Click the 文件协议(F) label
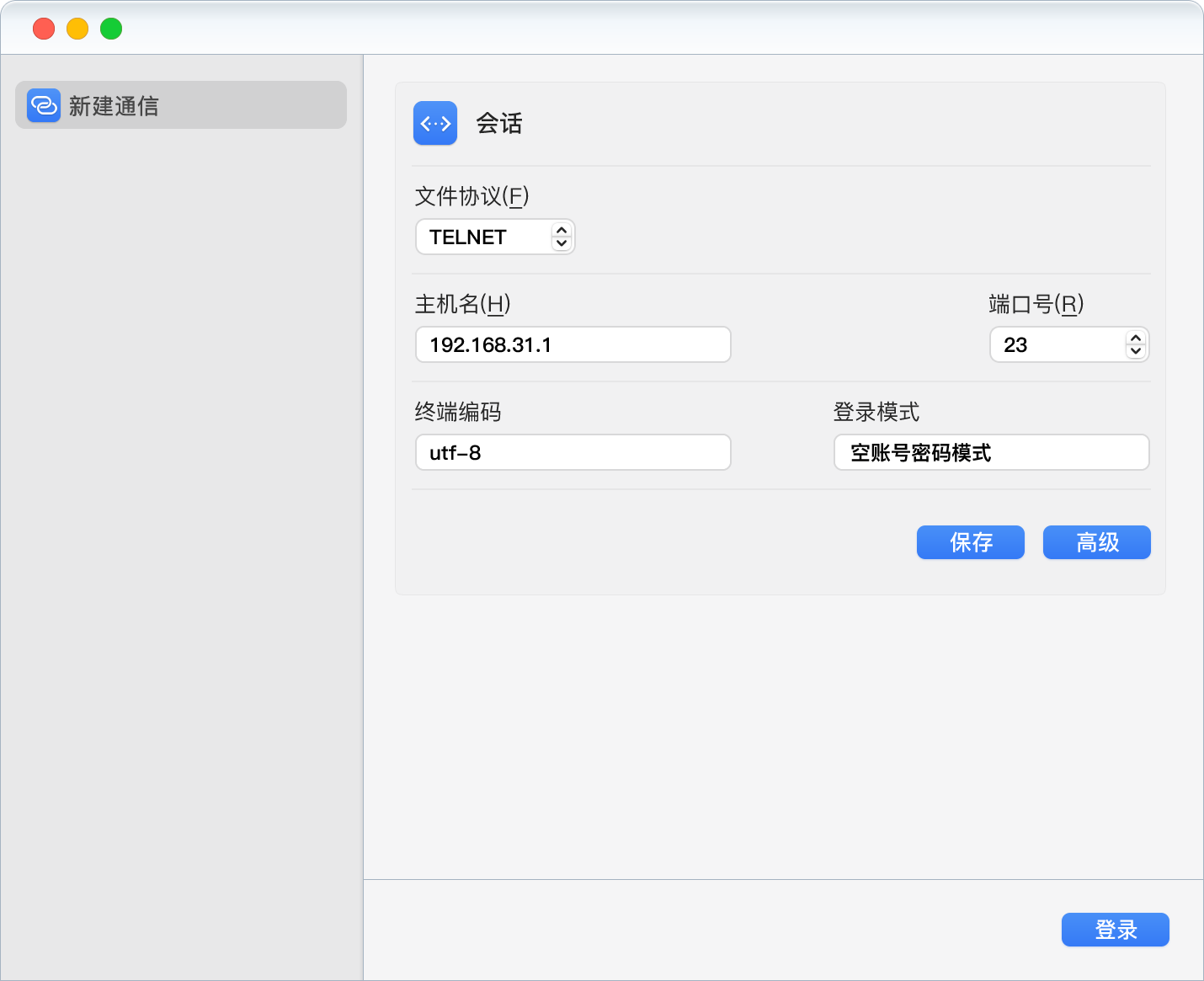The width and height of the screenshot is (1204, 981). click(x=471, y=196)
